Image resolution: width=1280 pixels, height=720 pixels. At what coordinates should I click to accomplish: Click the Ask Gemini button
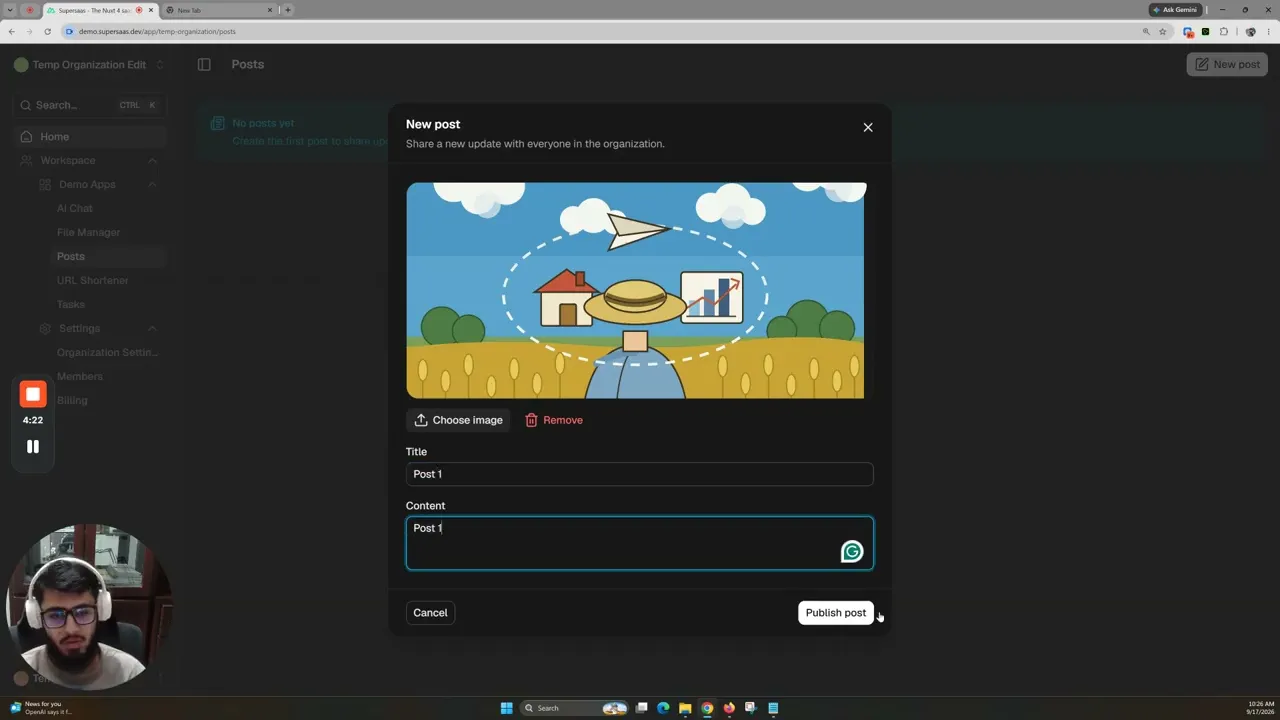1175,10
